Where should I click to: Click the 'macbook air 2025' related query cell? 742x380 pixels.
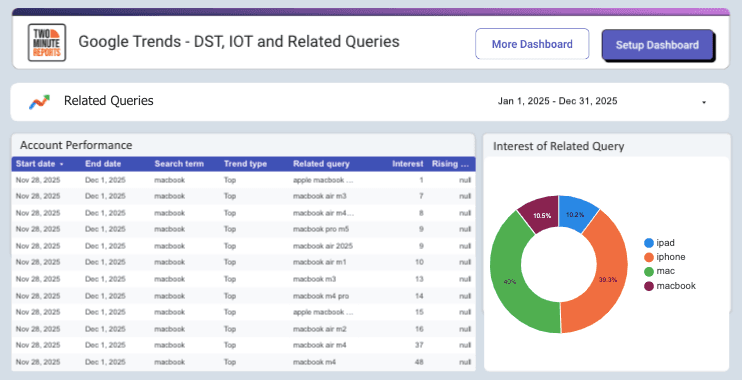[323, 246]
